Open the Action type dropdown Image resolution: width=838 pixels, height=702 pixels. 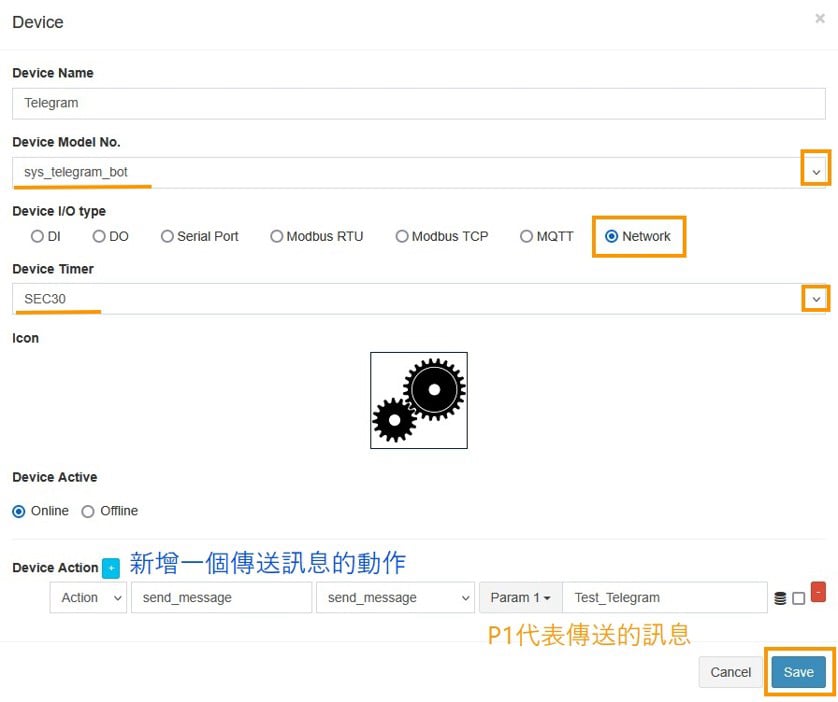(88, 598)
